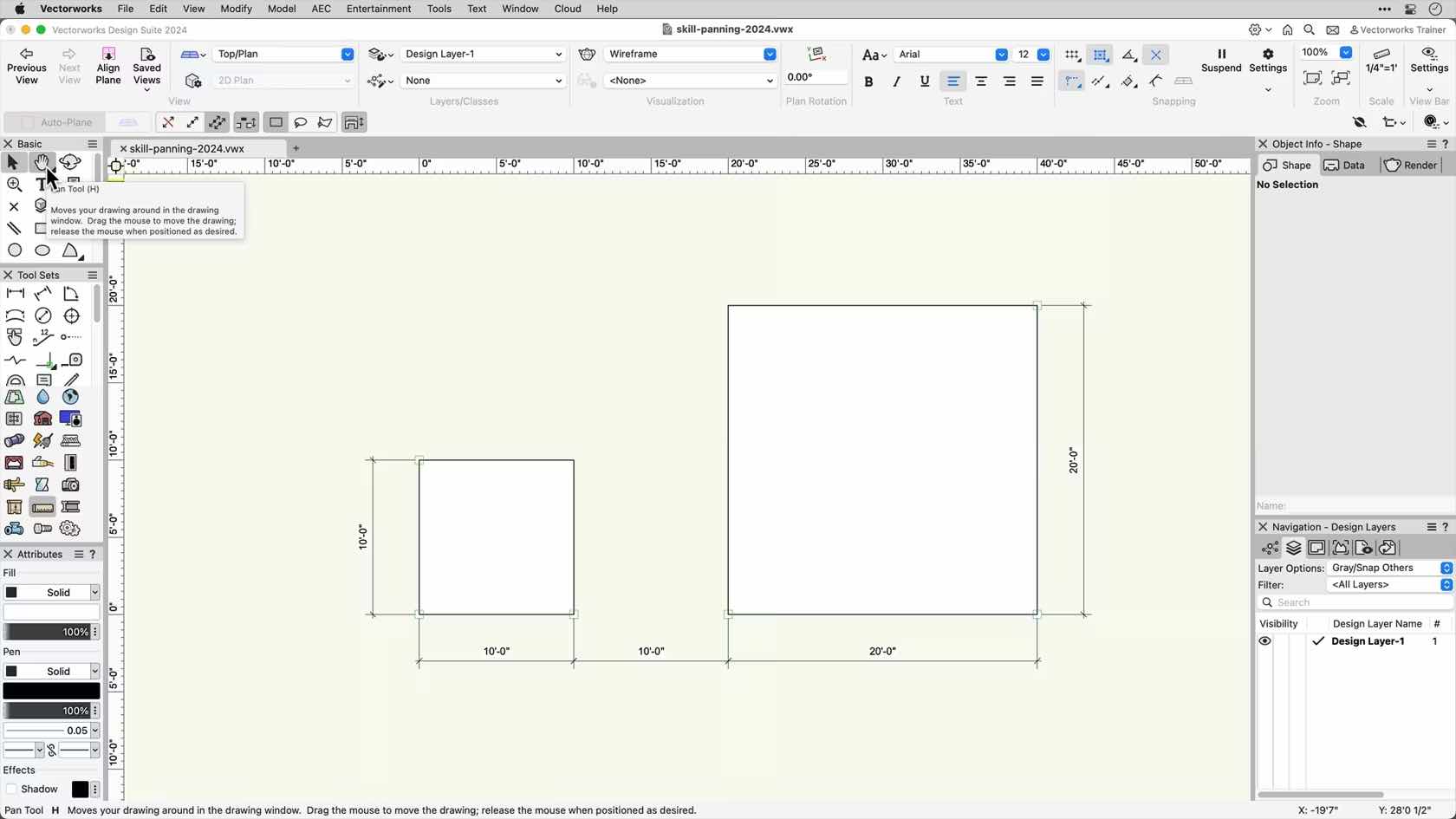Click the Plan Rotation 0.00° field
The width and height of the screenshot is (1456, 819).
point(816,78)
